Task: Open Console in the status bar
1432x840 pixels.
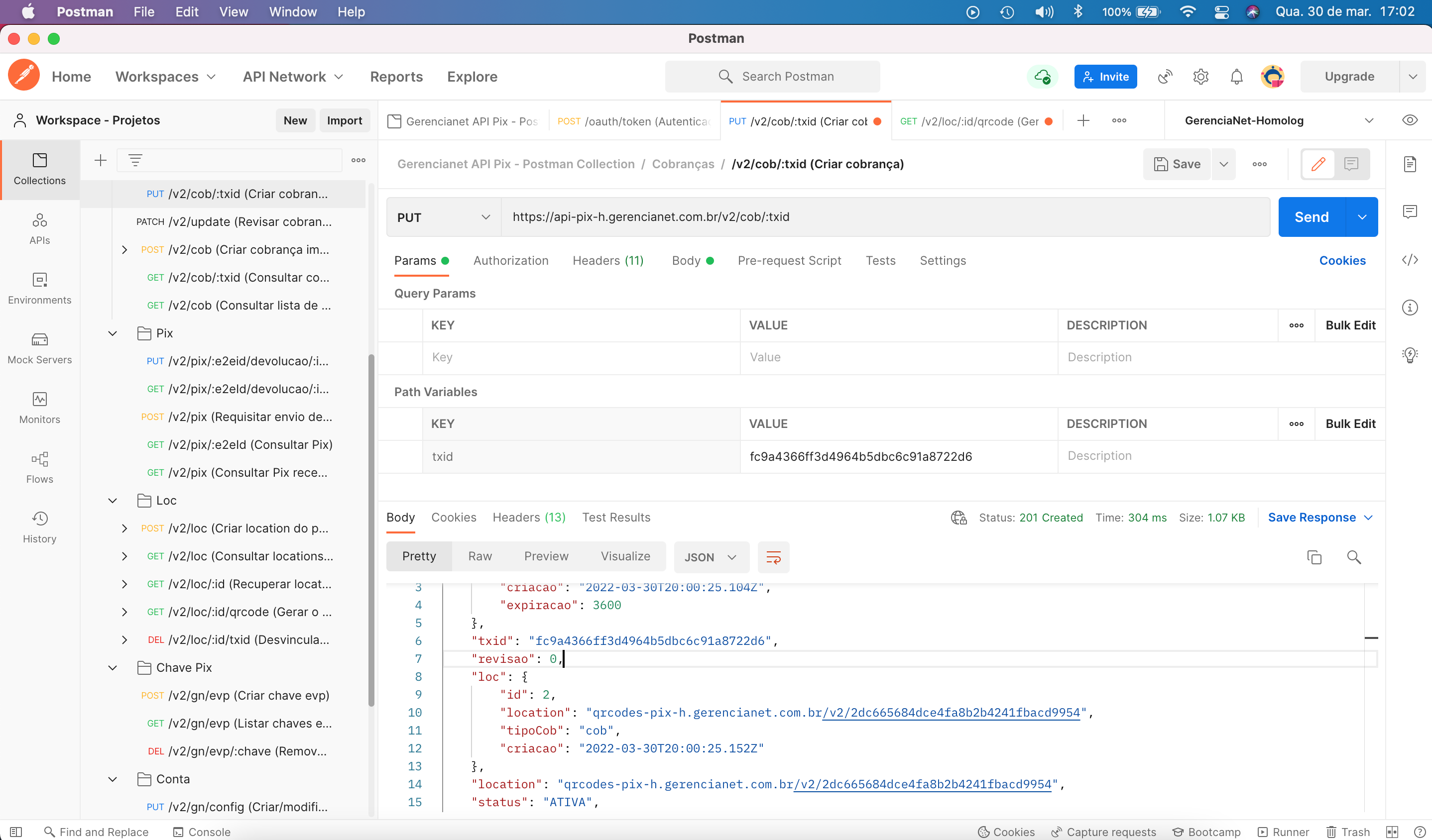Action: [x=202, y=832]
